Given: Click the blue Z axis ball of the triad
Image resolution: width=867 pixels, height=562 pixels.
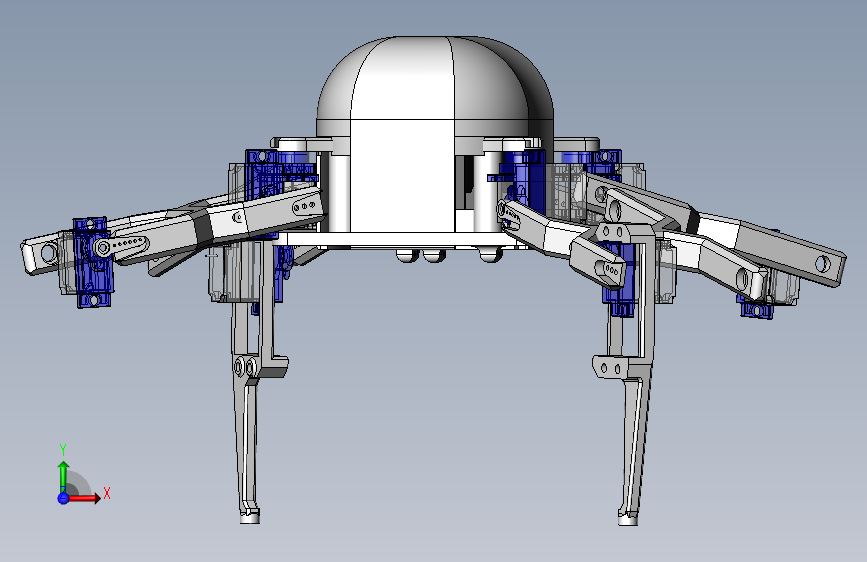Looking at the screenshot, I should click(x=63, y=498).
